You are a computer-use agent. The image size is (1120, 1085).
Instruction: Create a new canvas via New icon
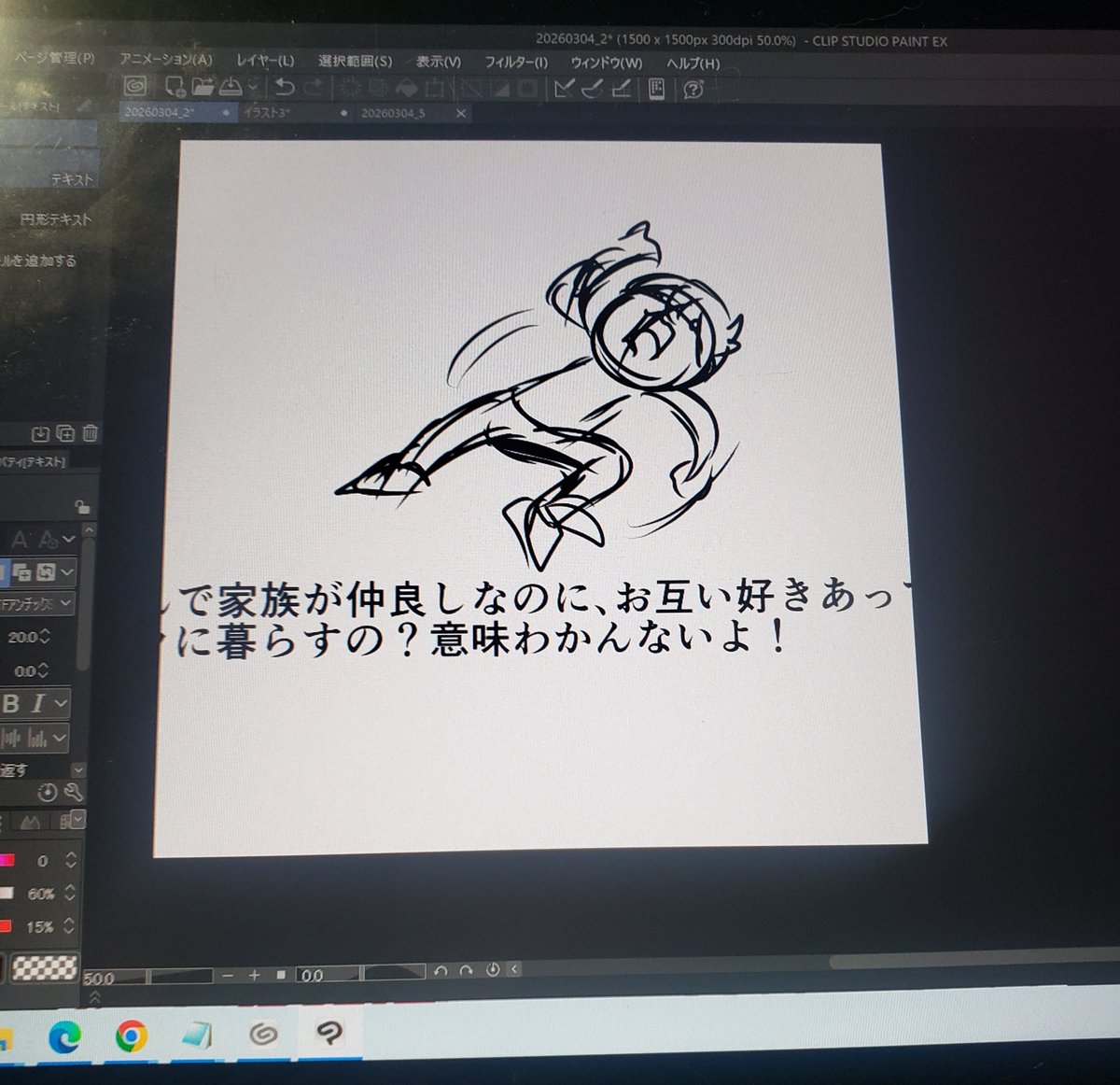click(175, 87)
